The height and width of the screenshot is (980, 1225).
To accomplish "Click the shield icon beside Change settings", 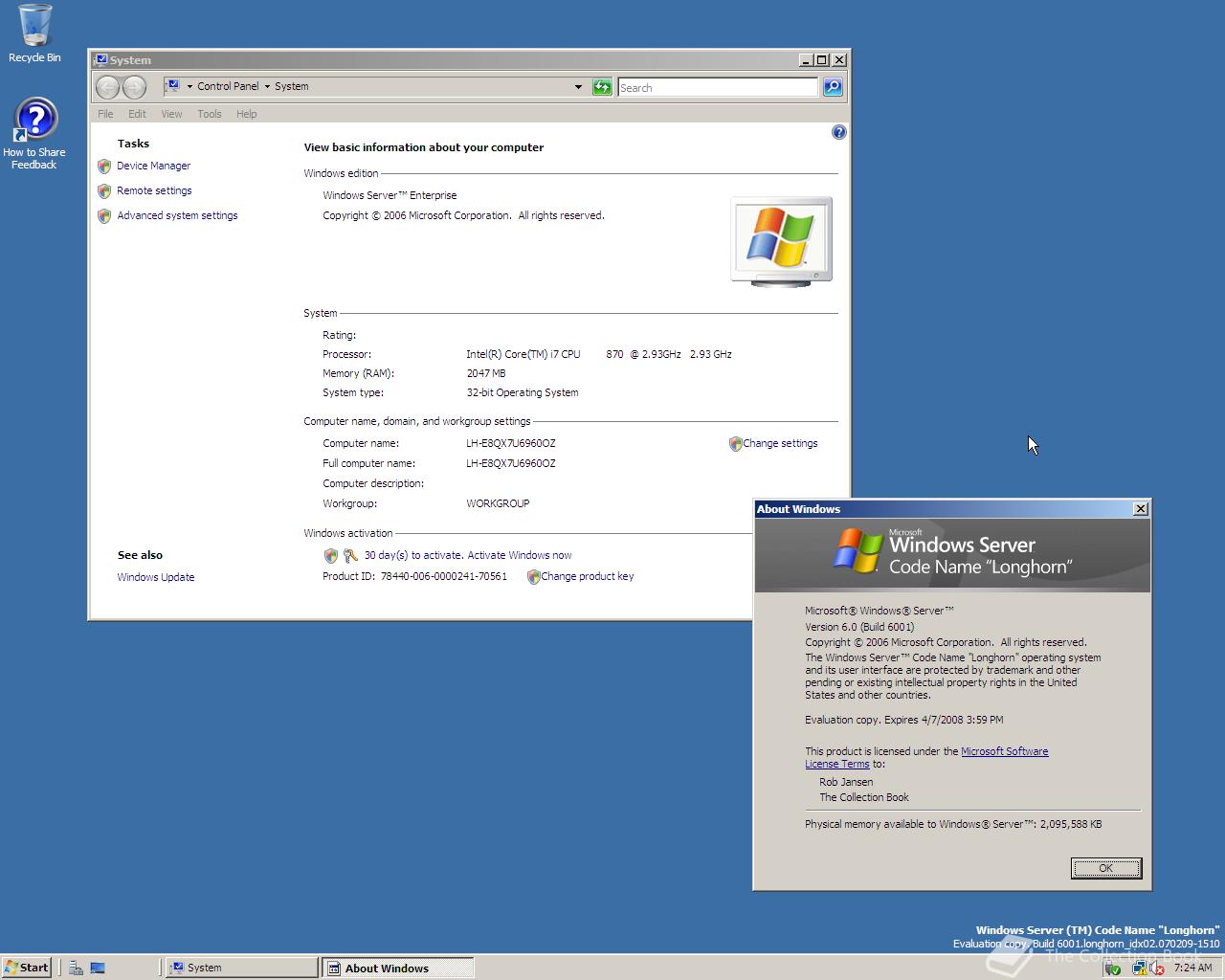I will tap(735, 444).
